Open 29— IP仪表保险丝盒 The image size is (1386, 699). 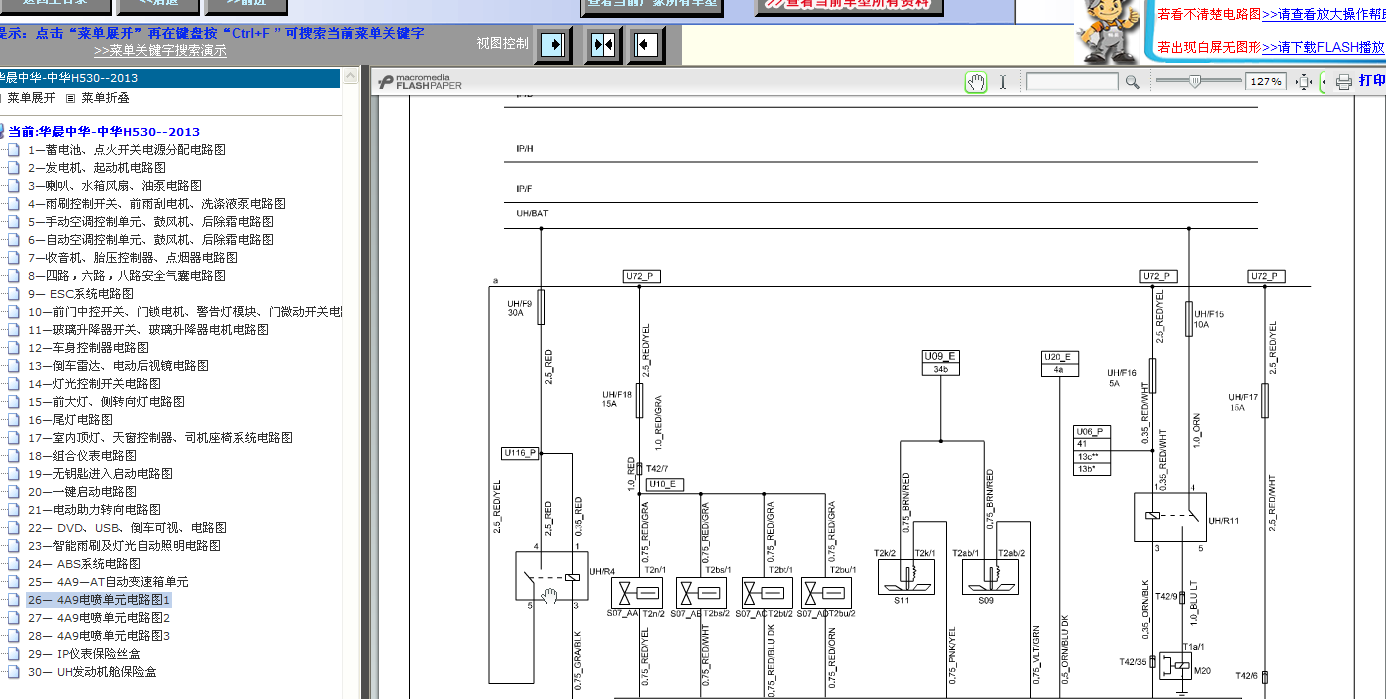84,654
